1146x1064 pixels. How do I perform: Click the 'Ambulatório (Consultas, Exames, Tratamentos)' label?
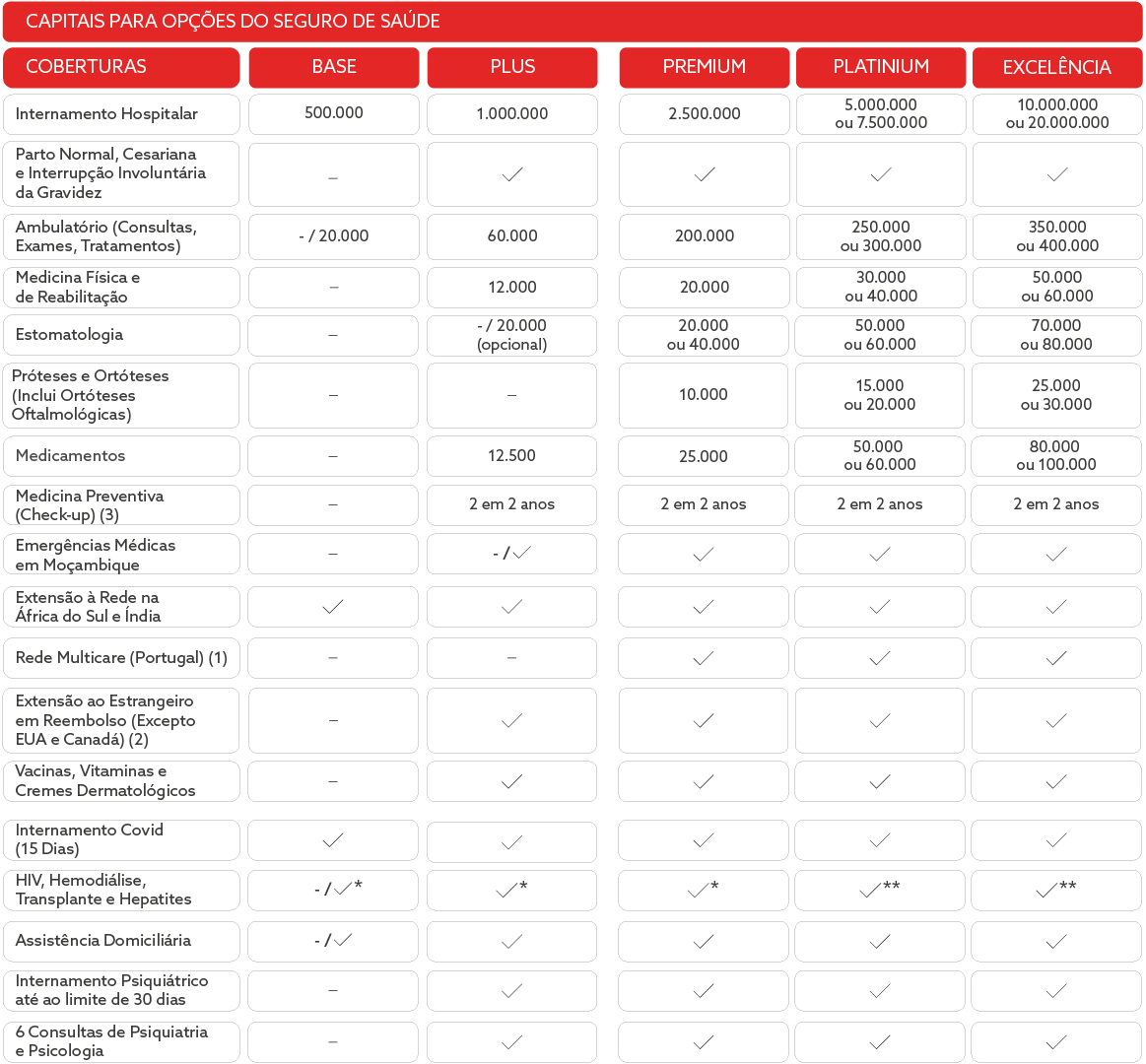(x=106, y=236)
